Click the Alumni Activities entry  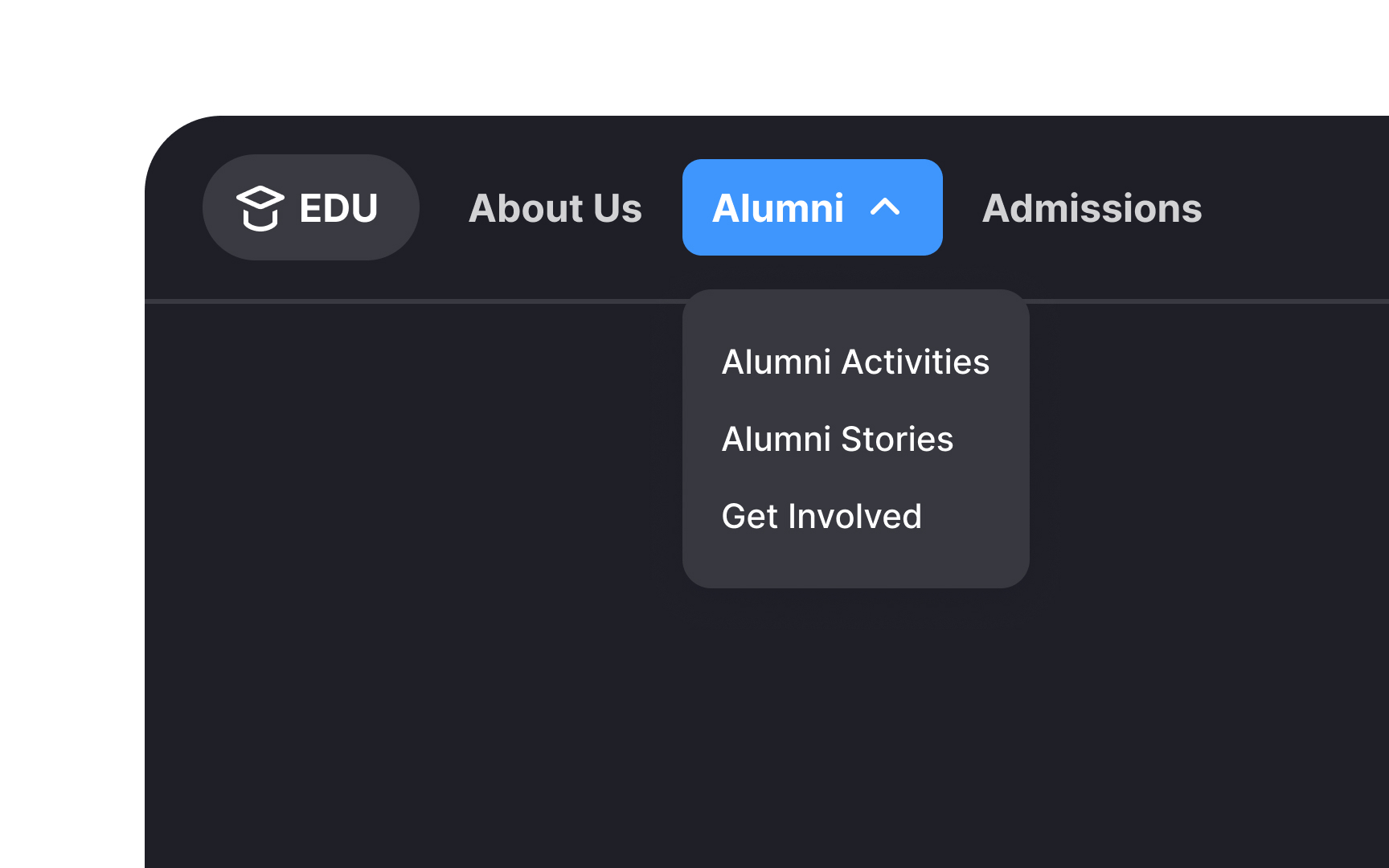click(x=855, y=362)
